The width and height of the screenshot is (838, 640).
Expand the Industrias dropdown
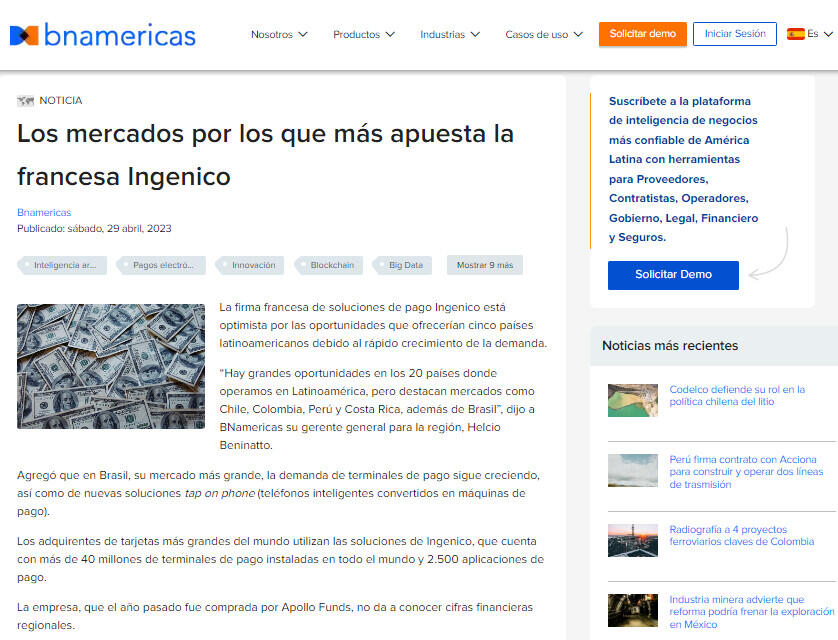pyautogui.click(x=450, y=35)
